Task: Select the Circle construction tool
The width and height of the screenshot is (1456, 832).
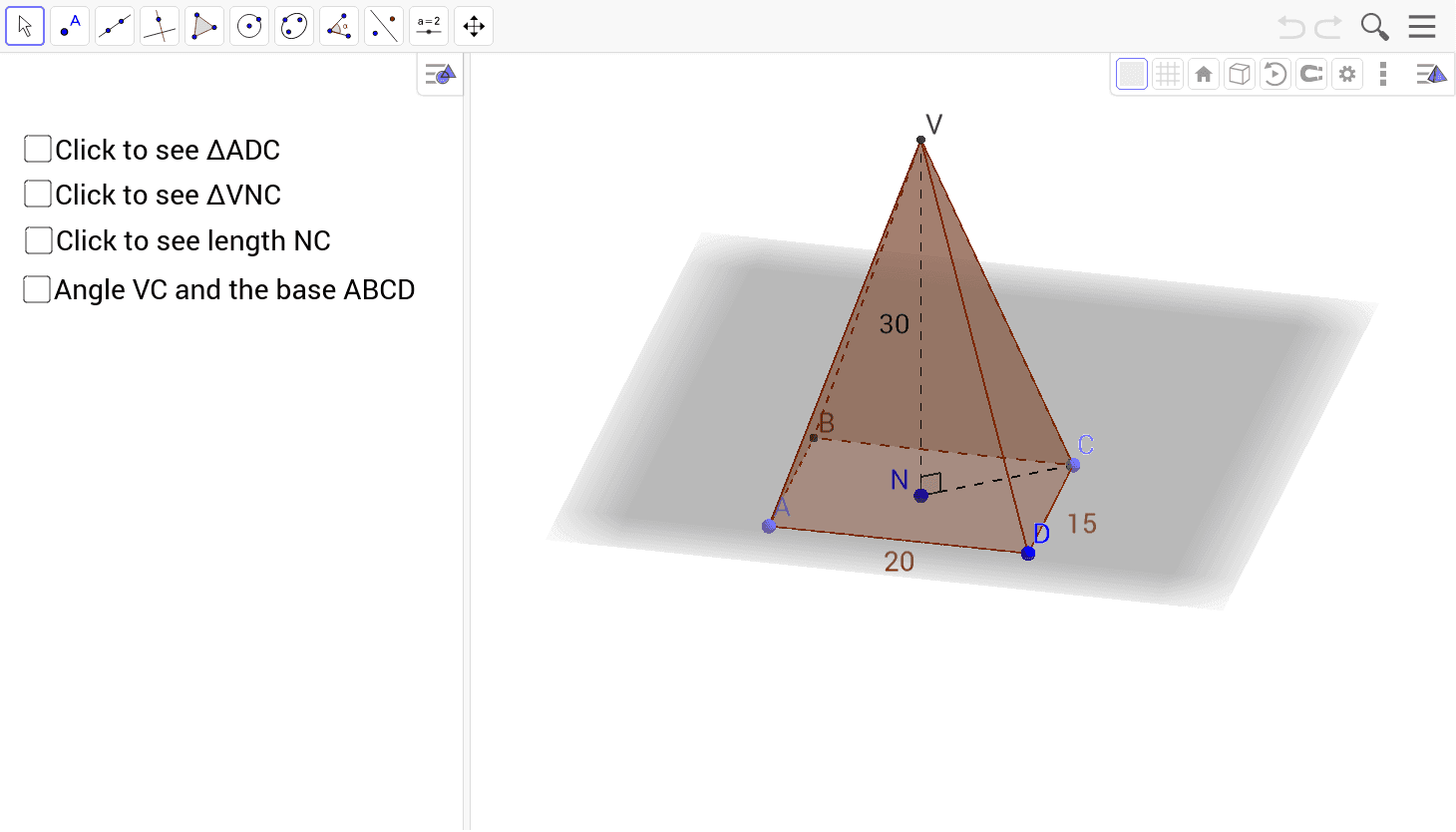Action: [x=248, y=25]
